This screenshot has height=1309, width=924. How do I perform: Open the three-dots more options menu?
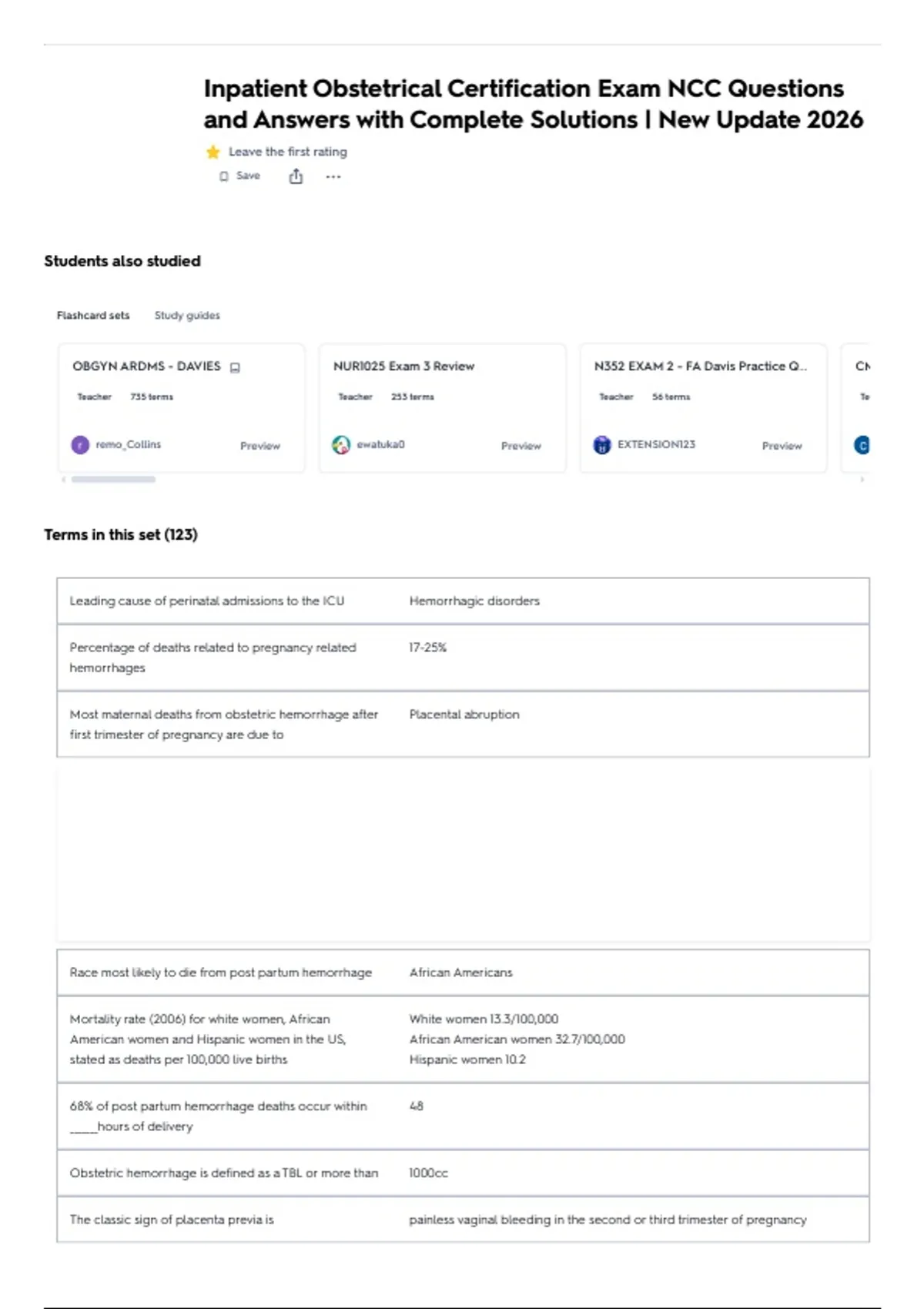(x=333, y=177)
